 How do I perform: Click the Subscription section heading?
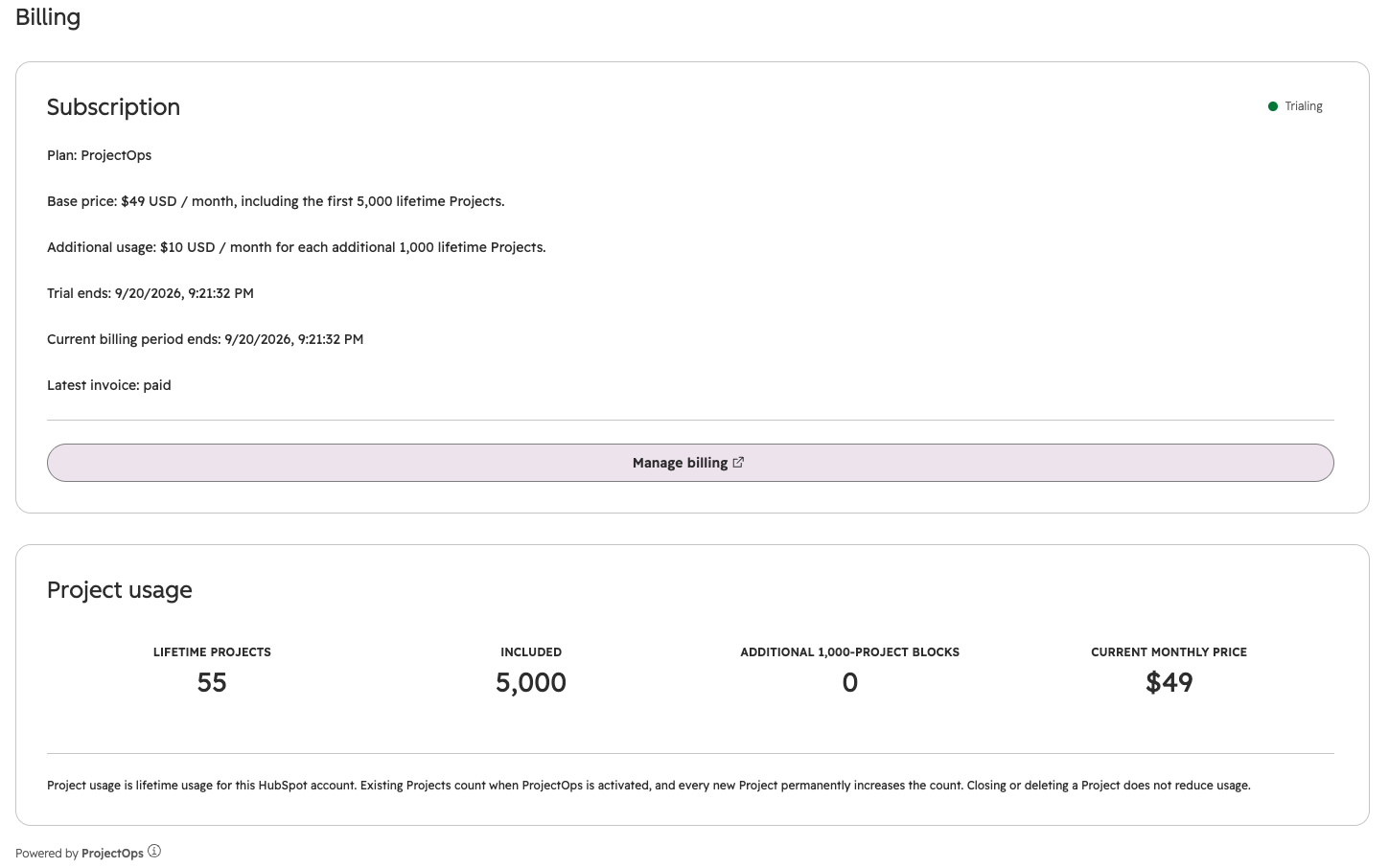click(x=113, y=107)
